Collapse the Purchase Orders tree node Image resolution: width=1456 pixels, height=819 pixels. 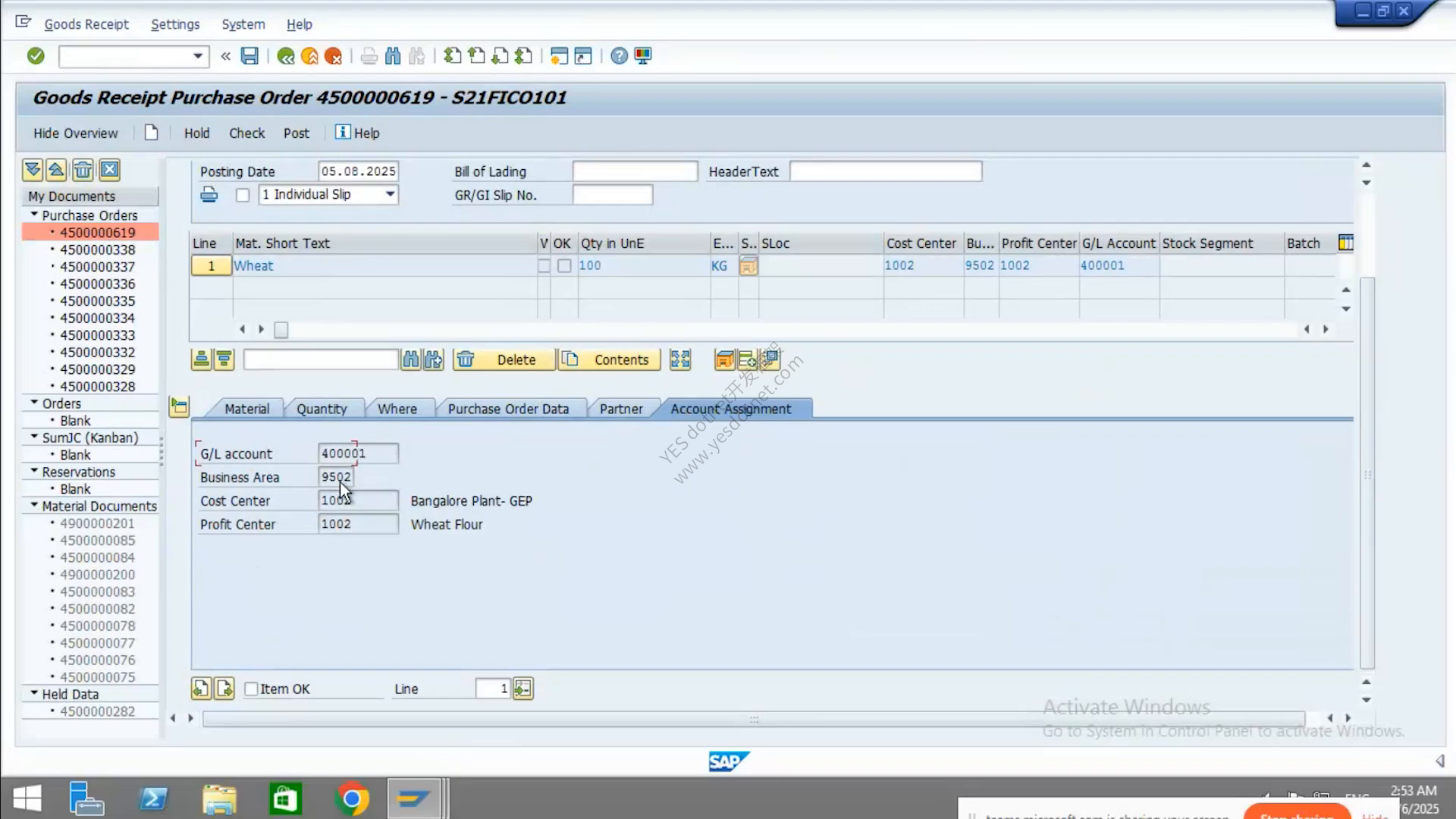point(34,215)
